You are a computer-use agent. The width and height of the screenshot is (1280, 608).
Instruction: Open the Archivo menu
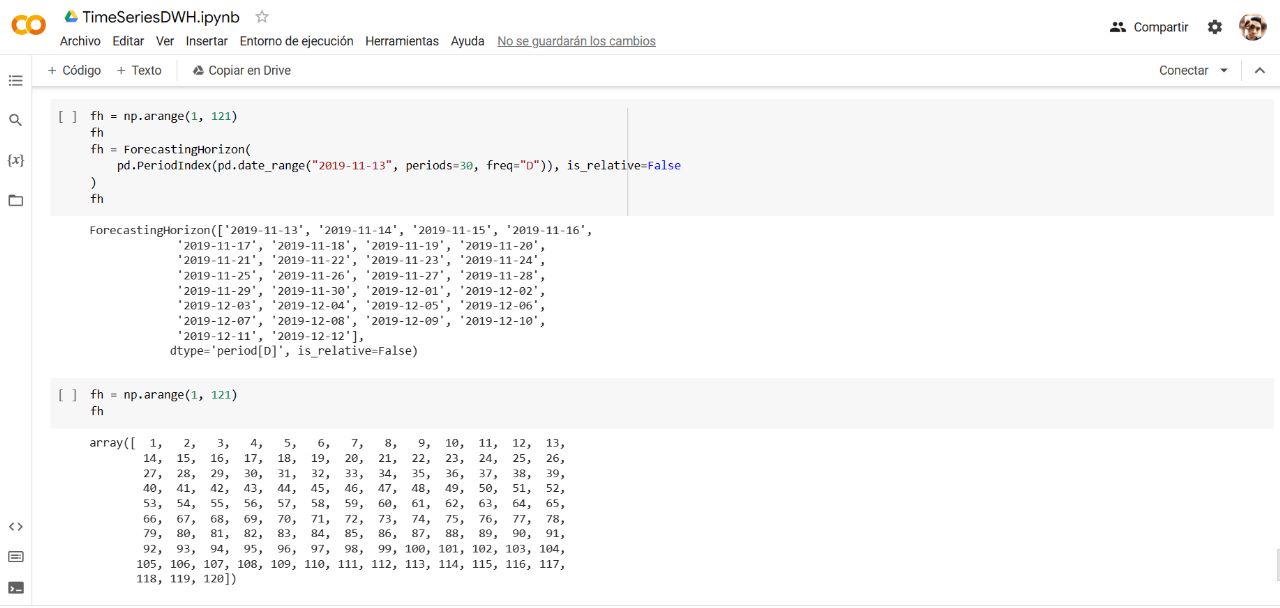coord(80,41)
